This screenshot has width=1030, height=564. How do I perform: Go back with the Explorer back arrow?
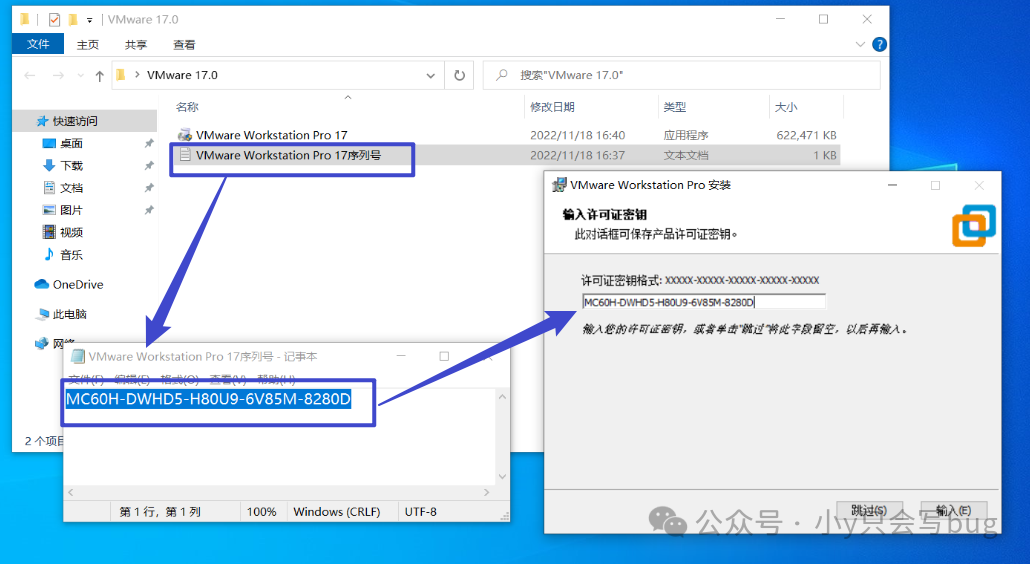(x=30, y=76)
